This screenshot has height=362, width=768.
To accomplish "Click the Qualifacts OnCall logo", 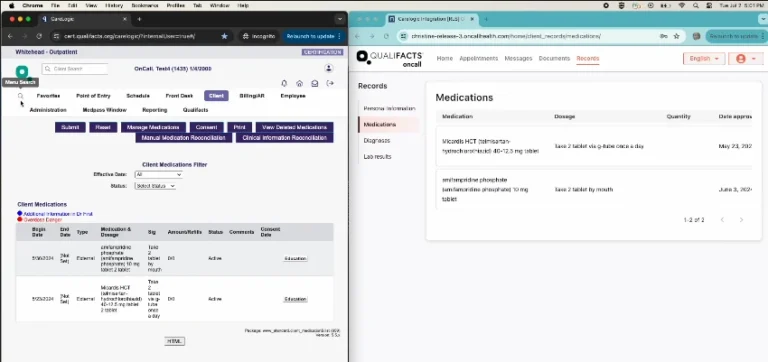I will [x=389, y=58].
